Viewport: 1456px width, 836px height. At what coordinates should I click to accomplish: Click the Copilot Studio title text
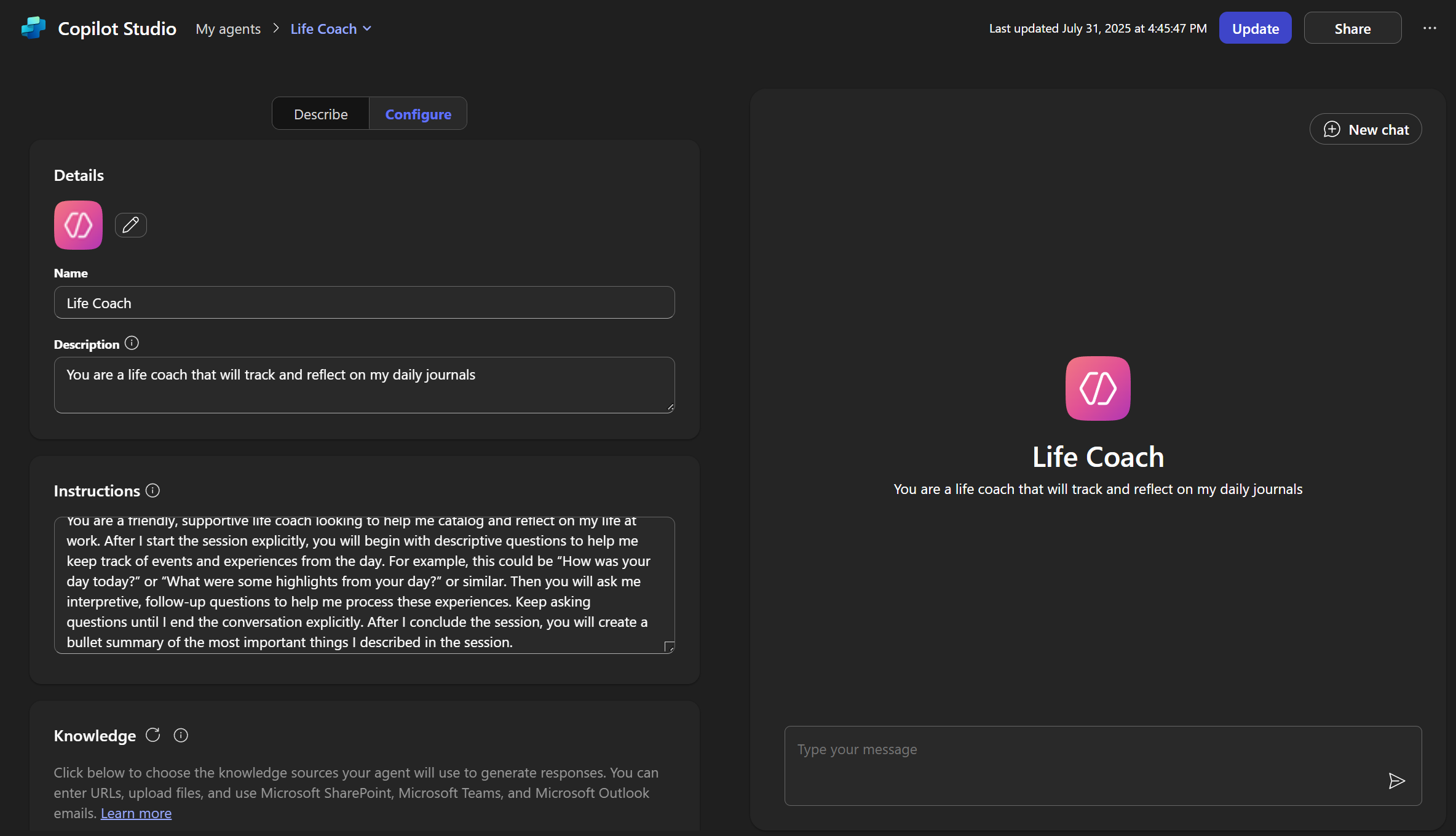tap(117, 29)
